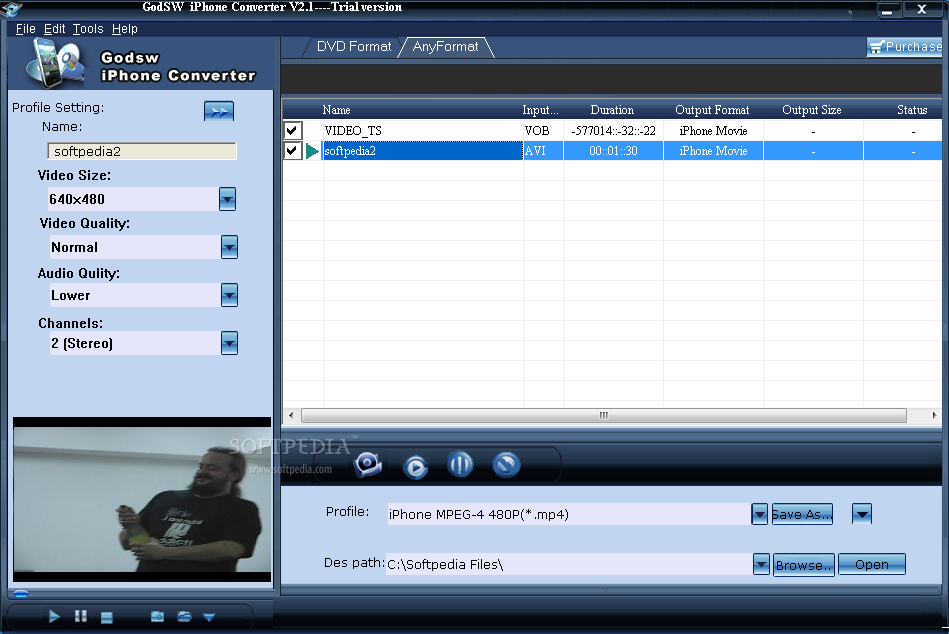Click the Output Size column header

pos(812,110)
